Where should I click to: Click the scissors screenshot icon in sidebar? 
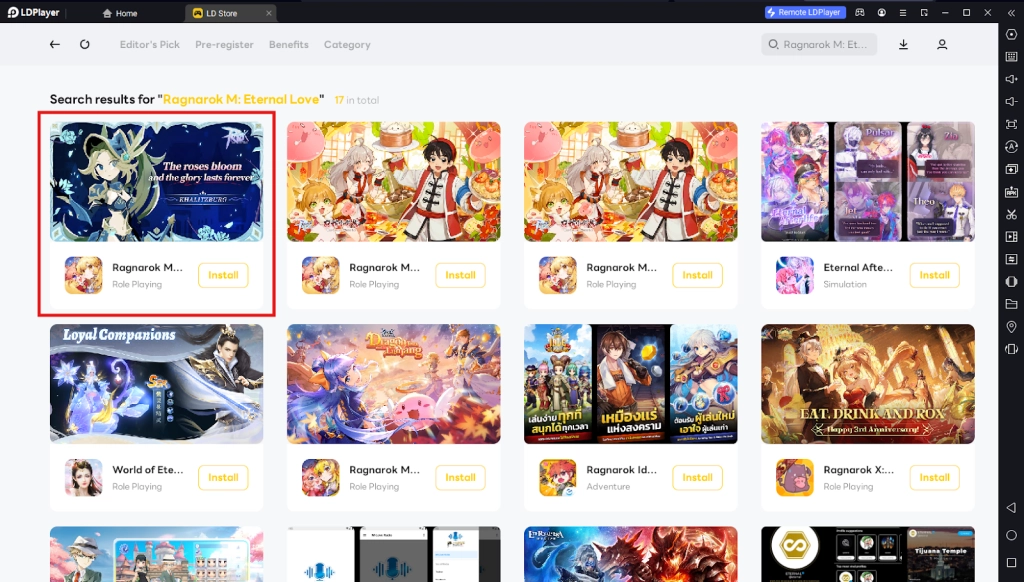[x=1011, y=214]
